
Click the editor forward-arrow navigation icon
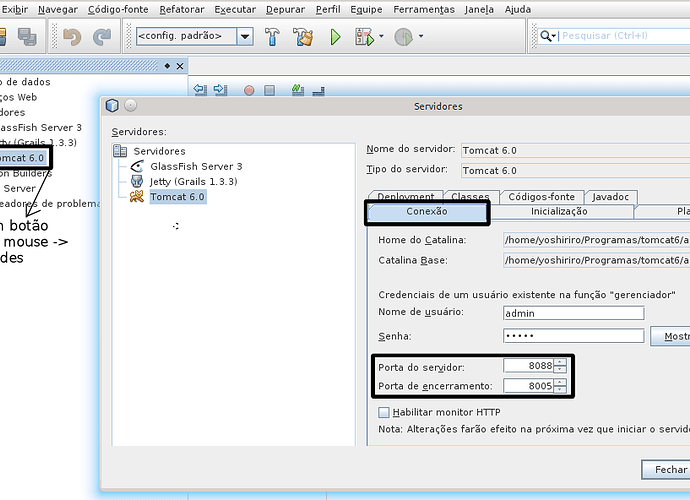220,89
